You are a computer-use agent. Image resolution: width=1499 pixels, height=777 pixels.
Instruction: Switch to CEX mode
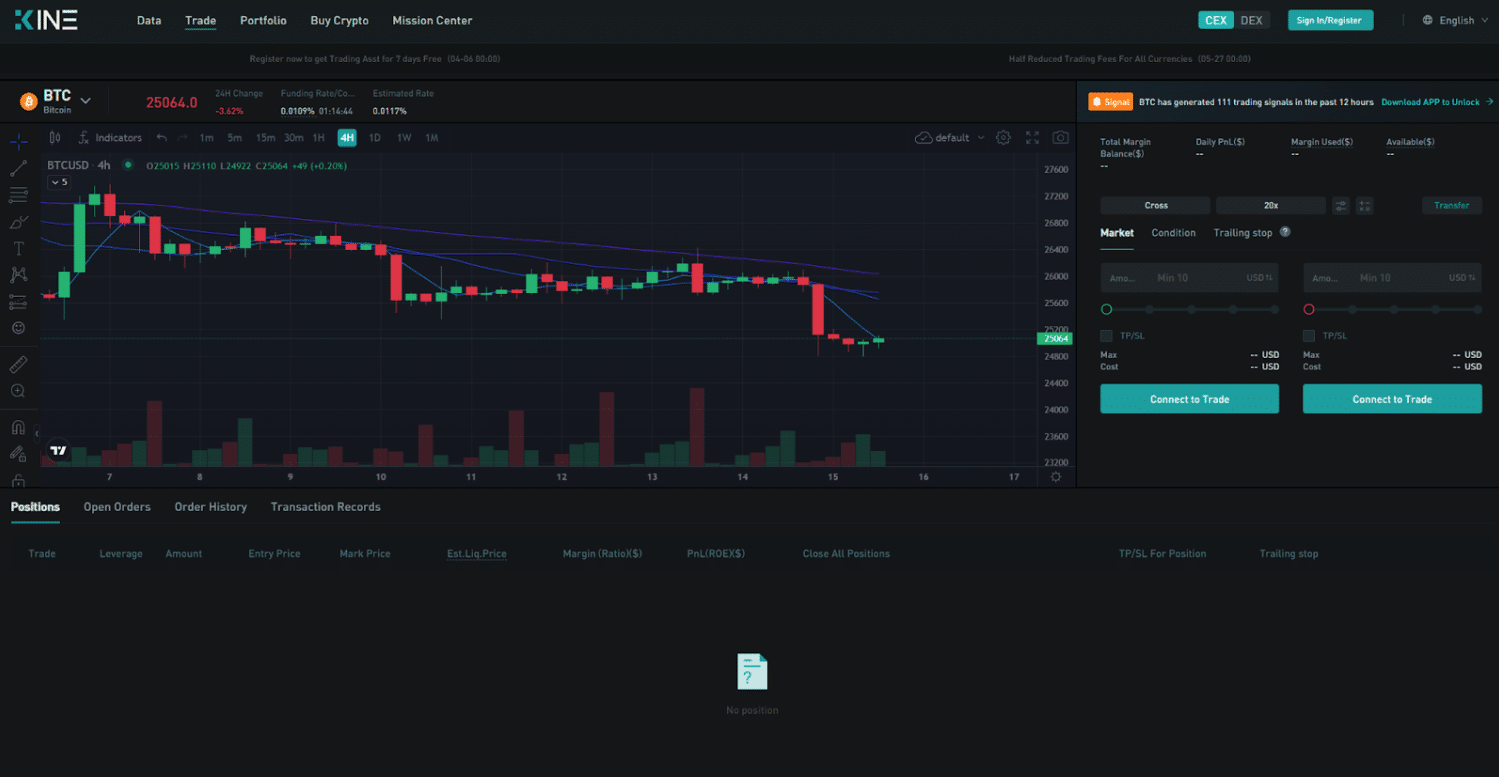(x=1216, y=20)
